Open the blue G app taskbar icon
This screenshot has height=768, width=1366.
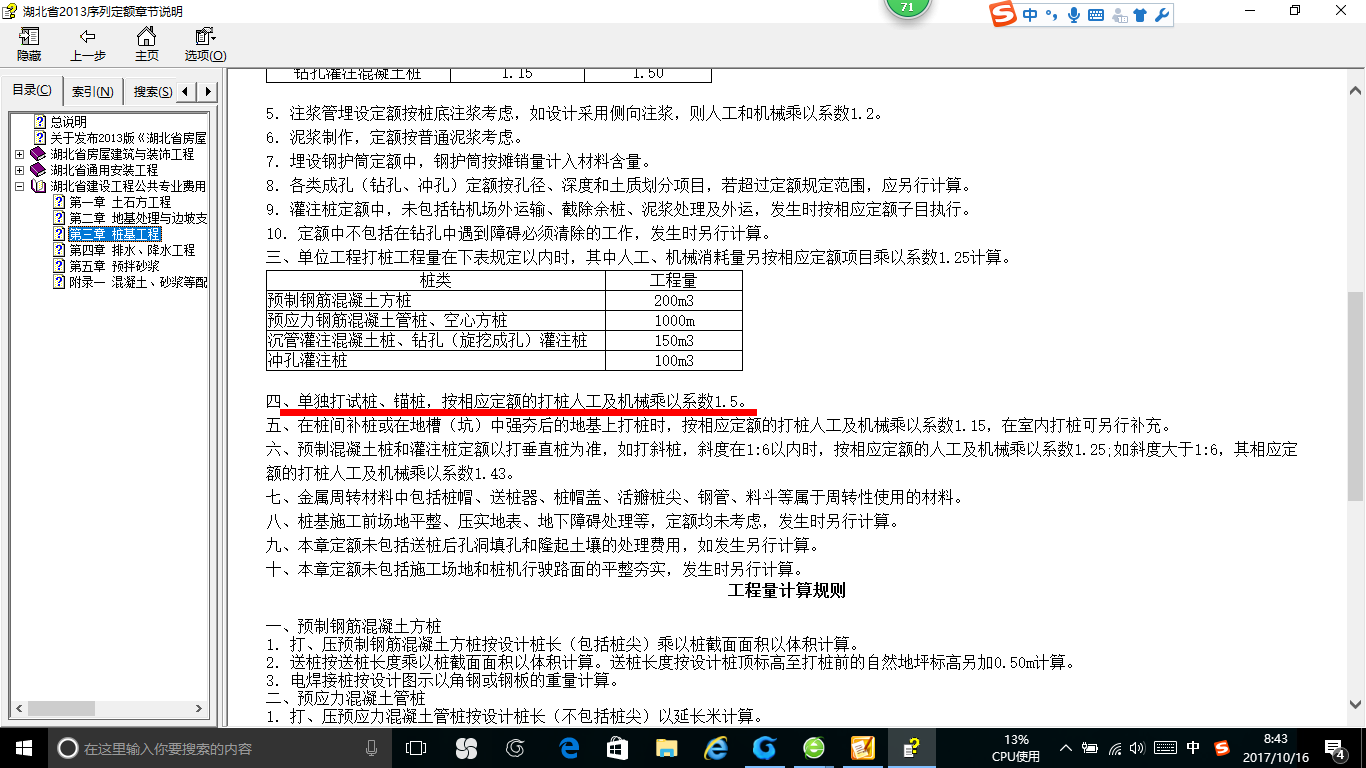coord(764,748)
